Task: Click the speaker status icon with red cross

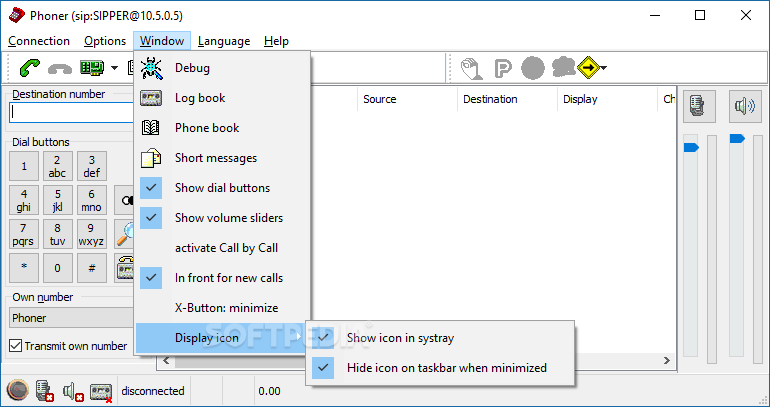Action: click(73, 391)
